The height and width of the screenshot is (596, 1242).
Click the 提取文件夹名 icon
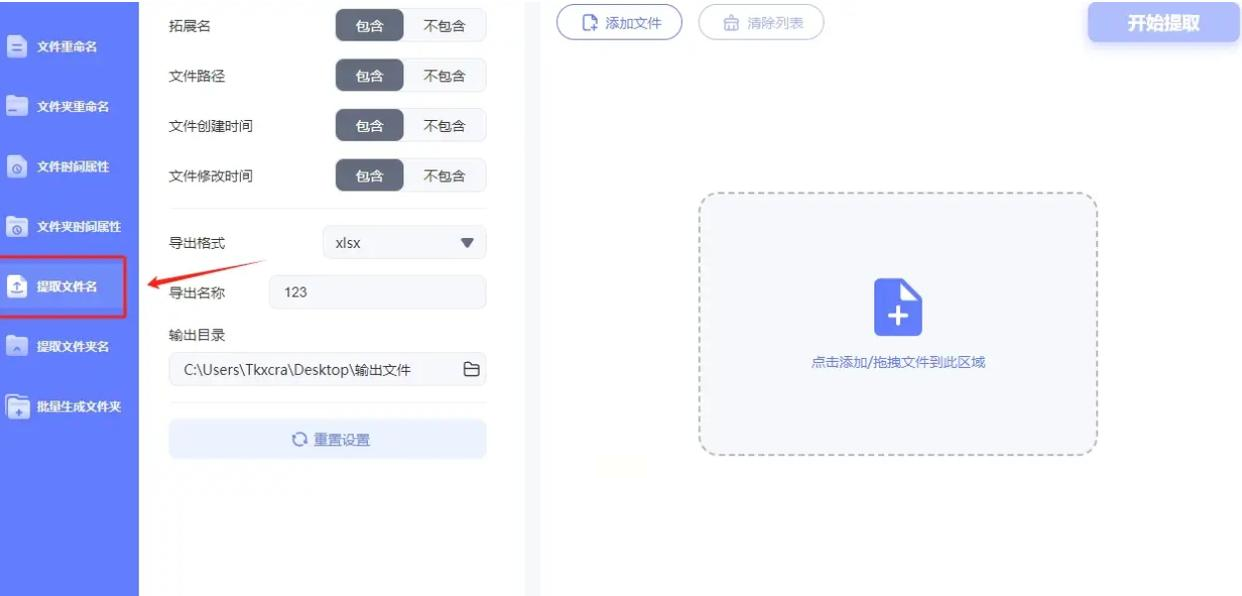tap(17, 347)
